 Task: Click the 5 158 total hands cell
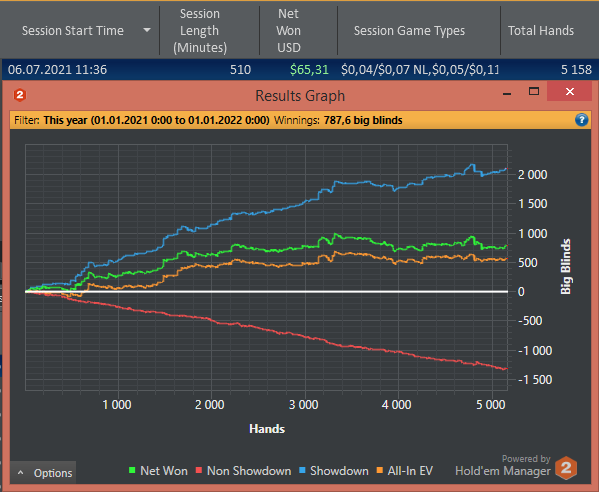point(576,70)
